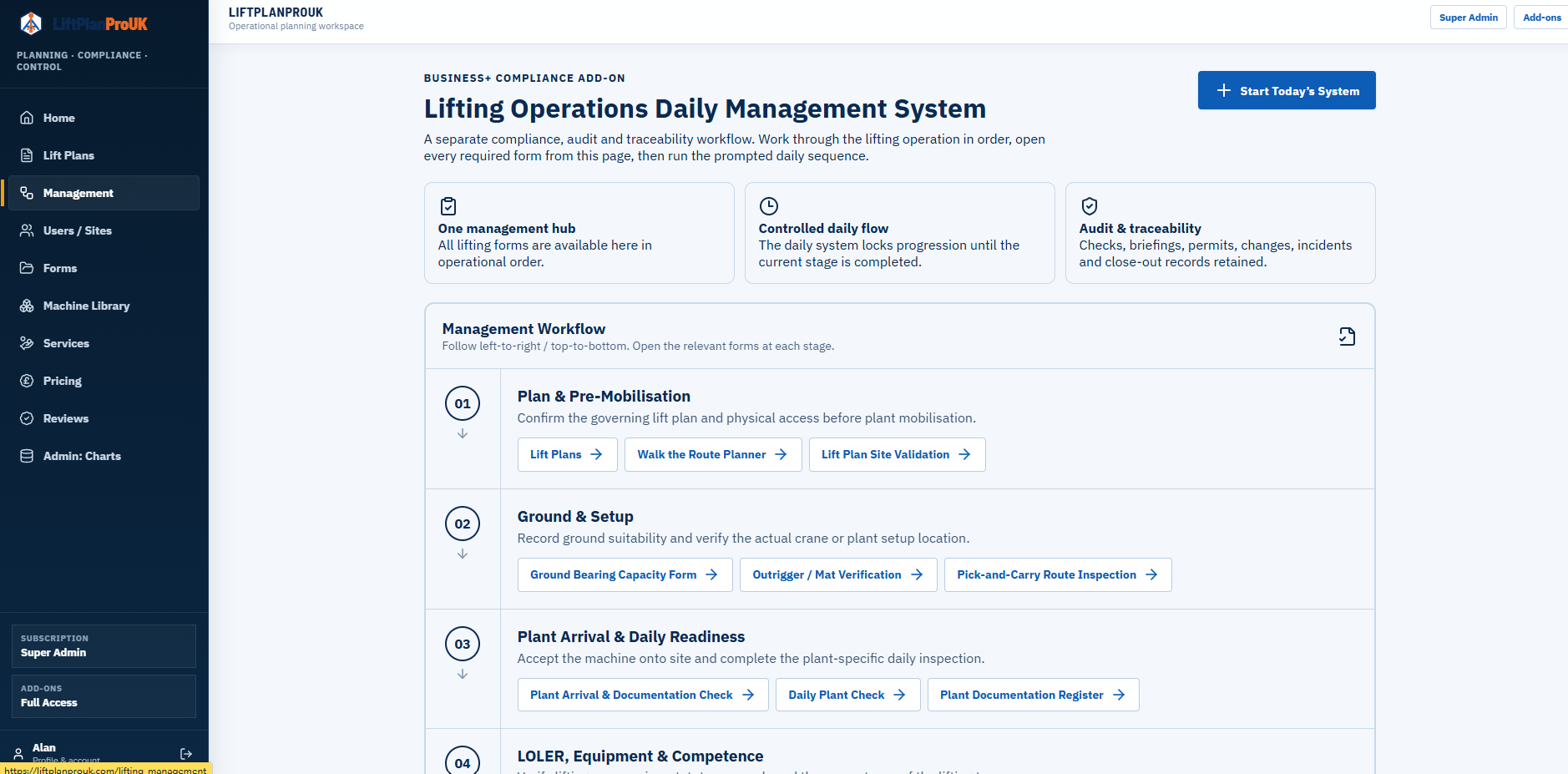
Task: Click the clipboard icon in One management hub
Action: (448, 206)
